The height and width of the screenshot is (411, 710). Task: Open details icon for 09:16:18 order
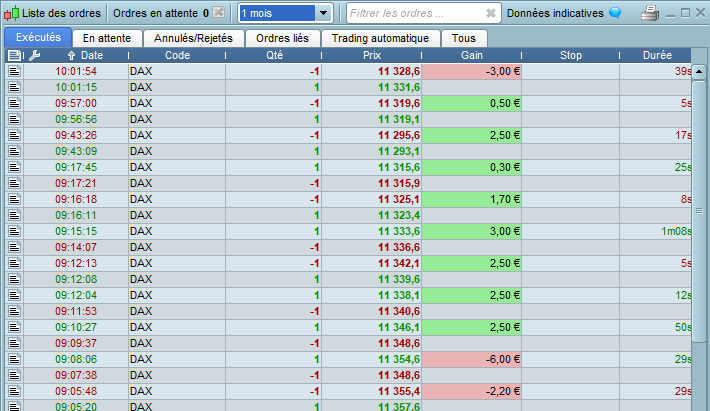point(14,199)
